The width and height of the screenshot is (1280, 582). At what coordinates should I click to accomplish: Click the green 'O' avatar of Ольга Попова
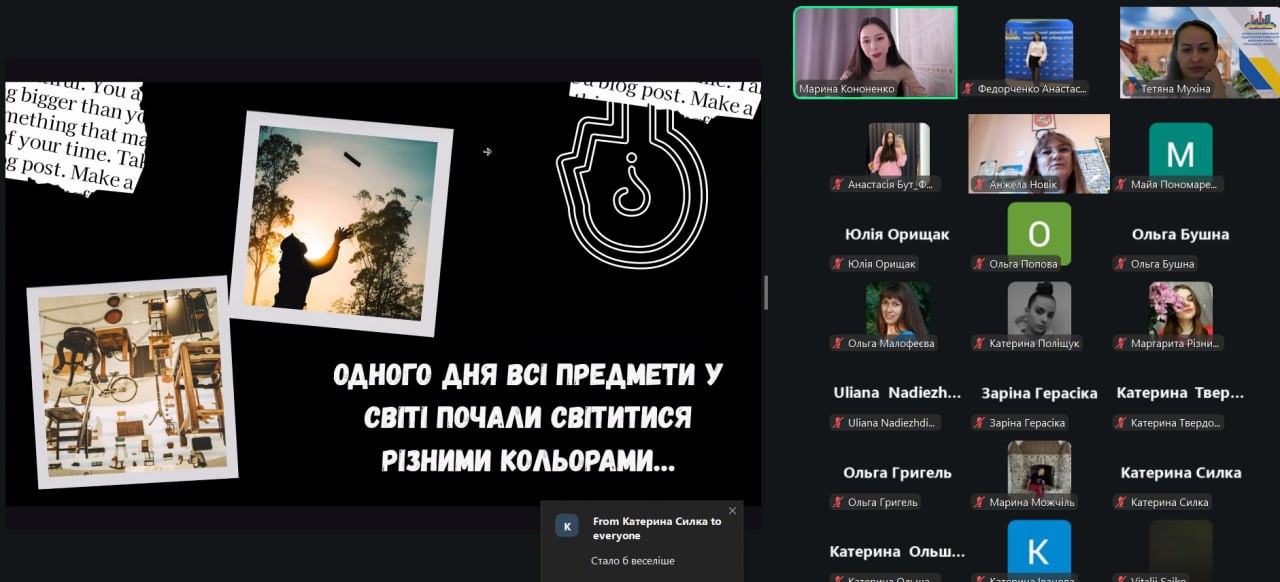(x=1039, y=232)
